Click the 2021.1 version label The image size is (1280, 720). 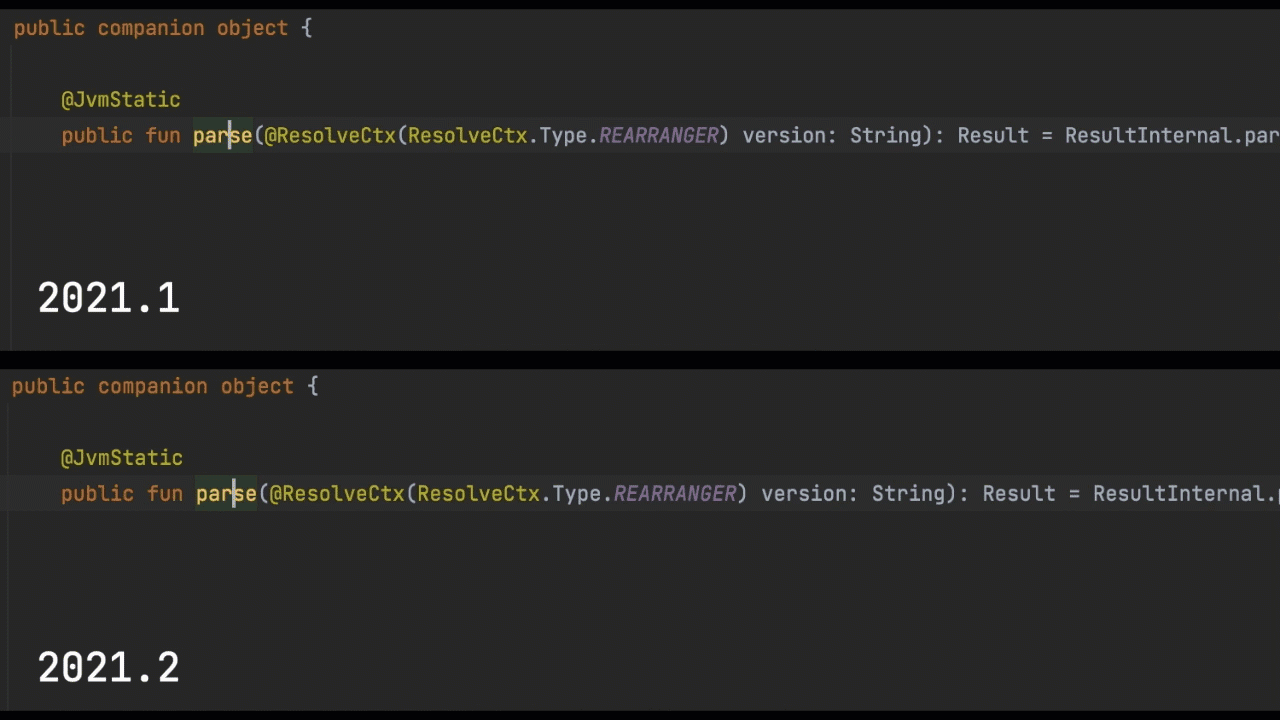(x=108, y=298)
